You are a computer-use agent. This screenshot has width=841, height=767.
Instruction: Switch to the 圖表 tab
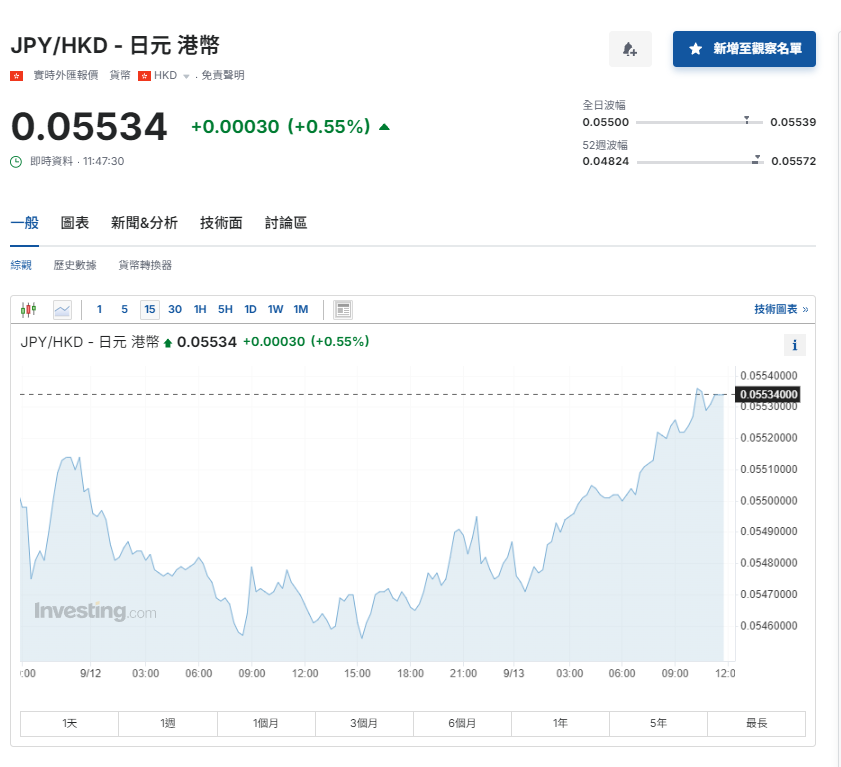73,222
